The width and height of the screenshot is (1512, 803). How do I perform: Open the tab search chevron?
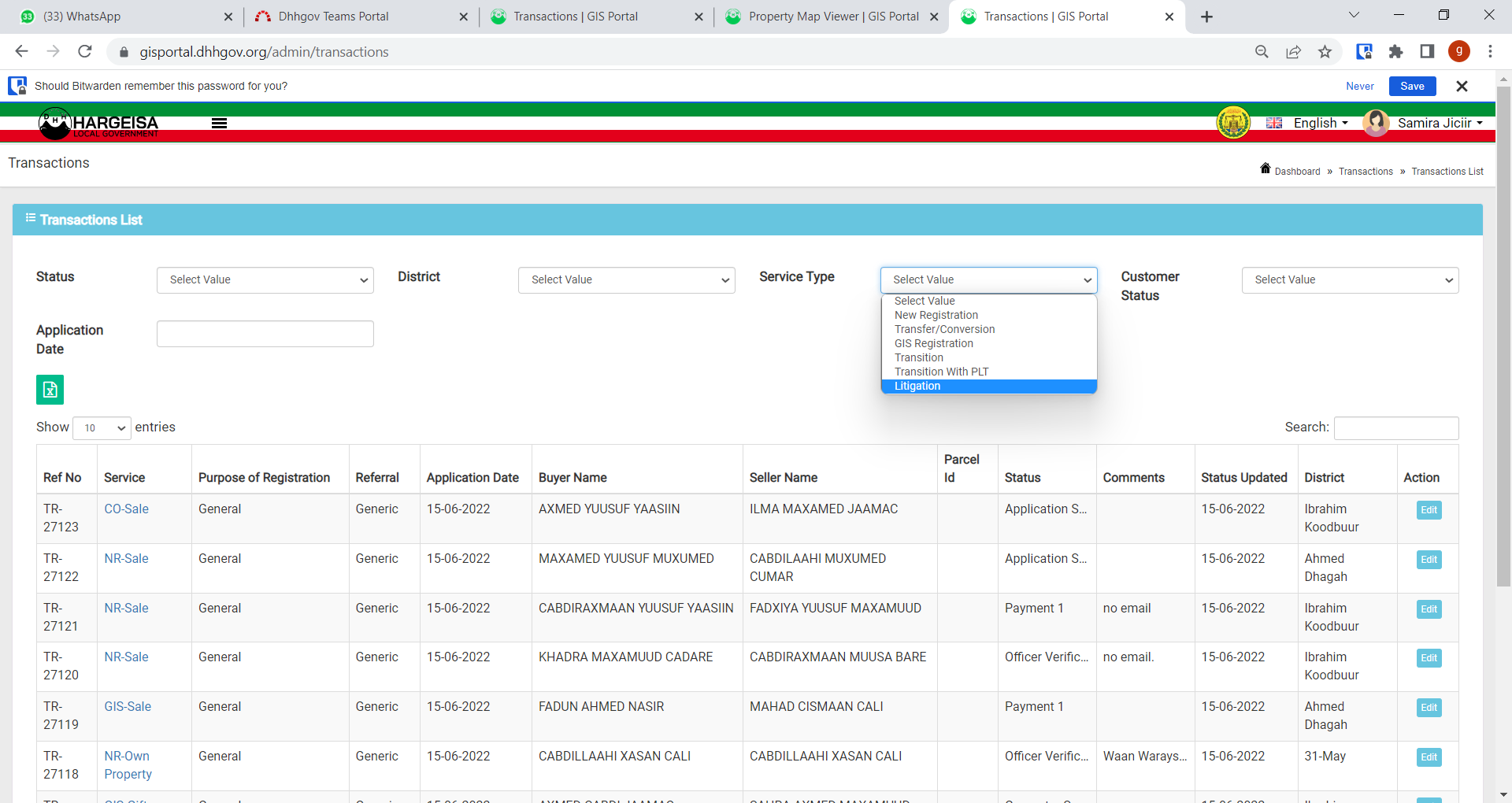click(x=1354, y=15)
